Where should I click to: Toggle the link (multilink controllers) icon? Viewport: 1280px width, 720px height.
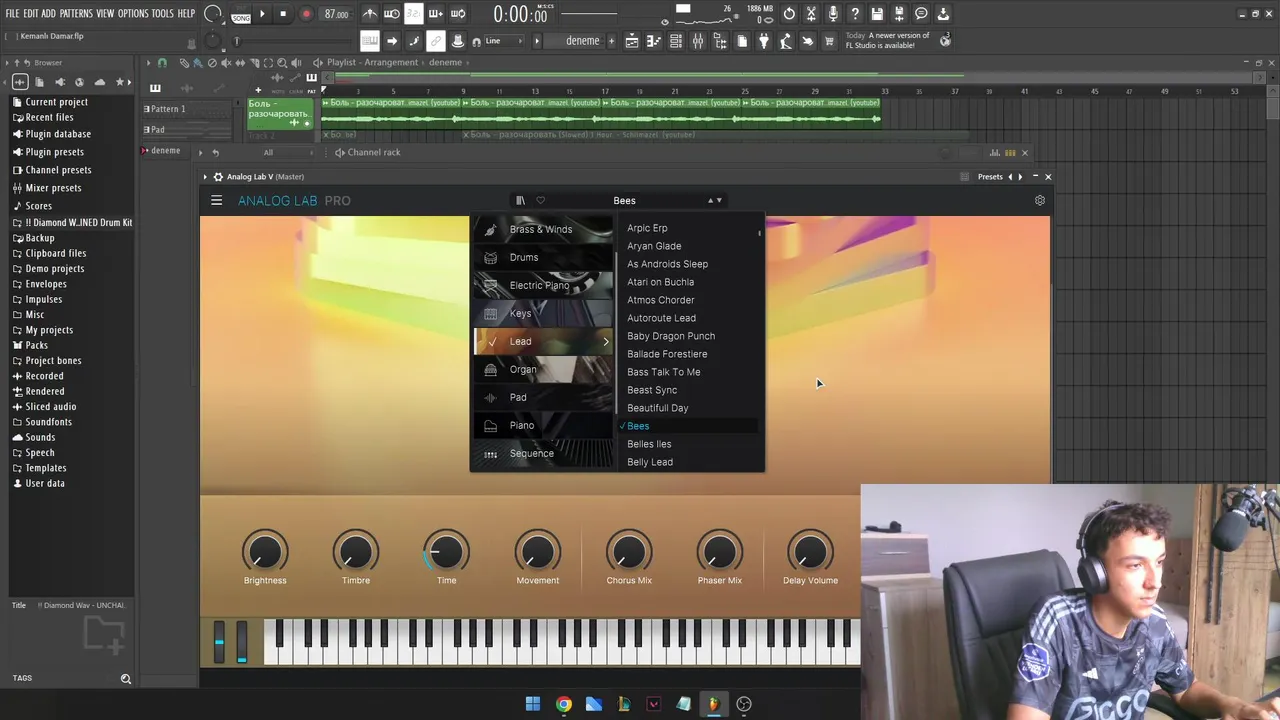(x=436, y=41)
